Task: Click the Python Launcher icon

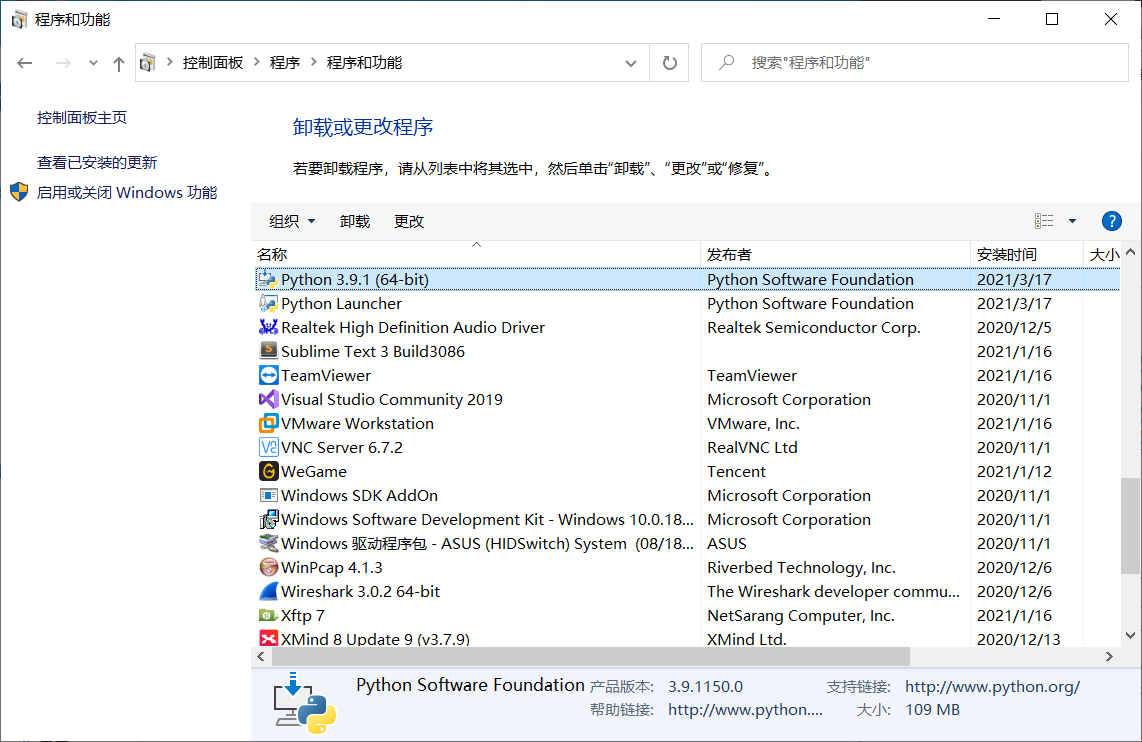Action: tap(268, 304)
